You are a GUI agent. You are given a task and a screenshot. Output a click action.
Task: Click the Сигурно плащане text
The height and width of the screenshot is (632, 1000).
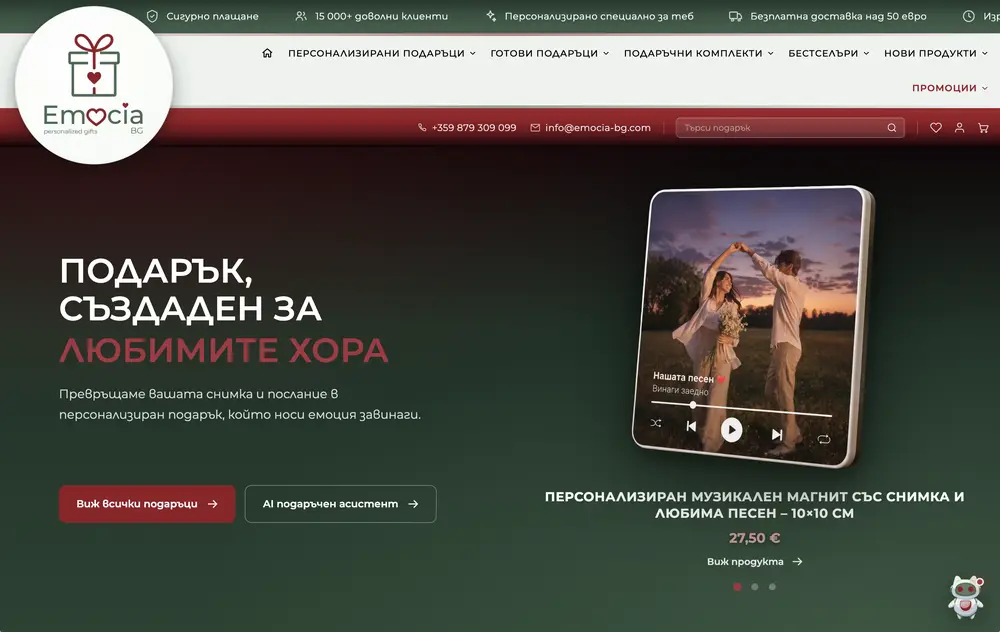coord(212,16)
